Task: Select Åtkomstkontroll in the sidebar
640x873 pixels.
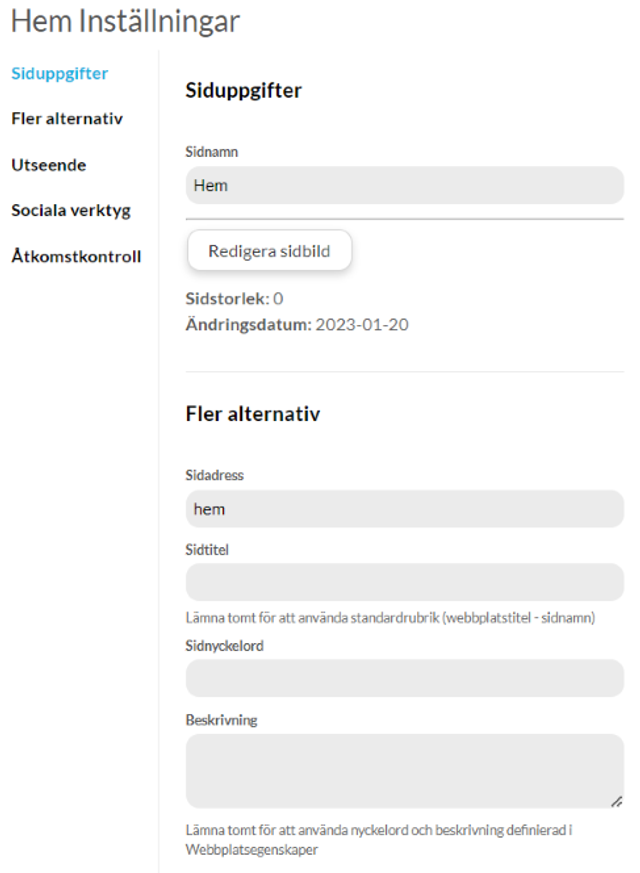Action: coord(76,256)
